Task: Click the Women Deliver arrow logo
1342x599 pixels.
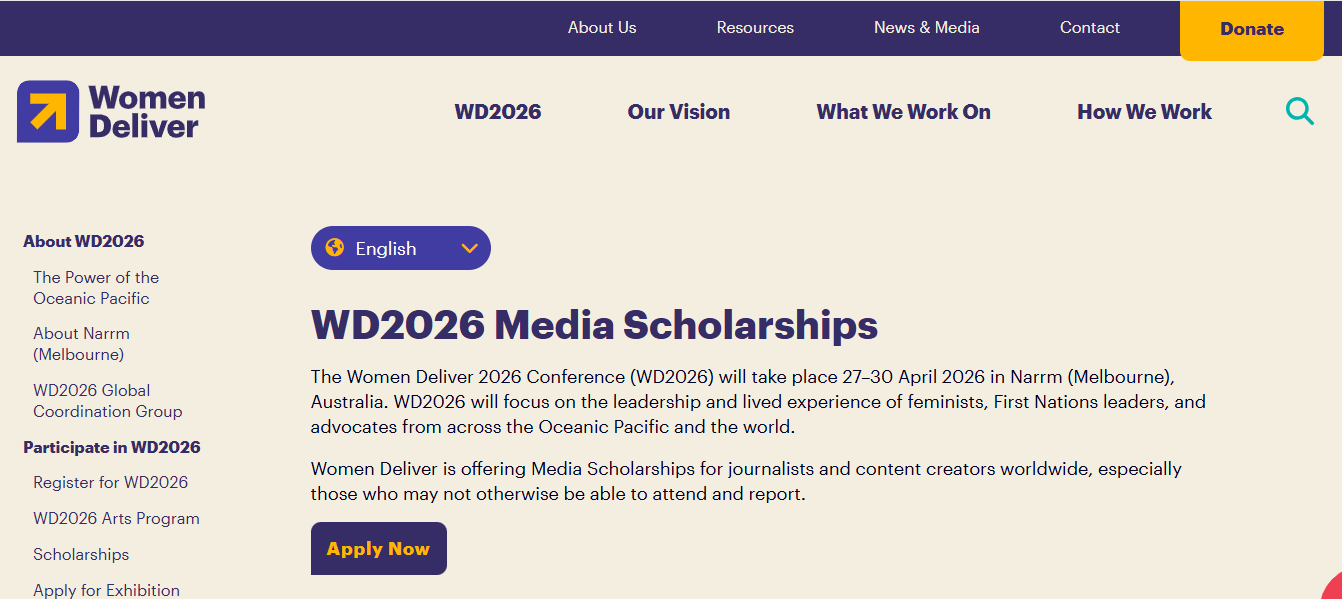Action: 48,111
